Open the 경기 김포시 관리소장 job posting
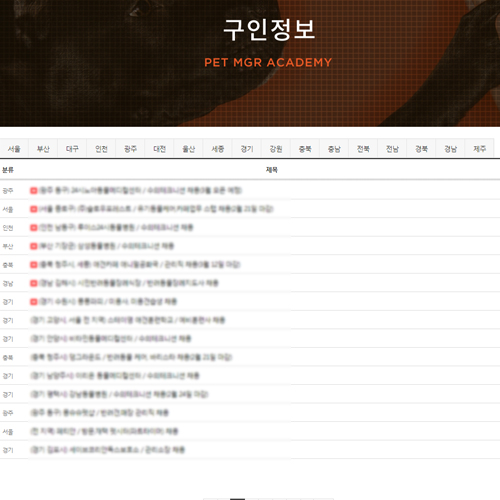Screen dimensions: 500x500 click(108, 450)
